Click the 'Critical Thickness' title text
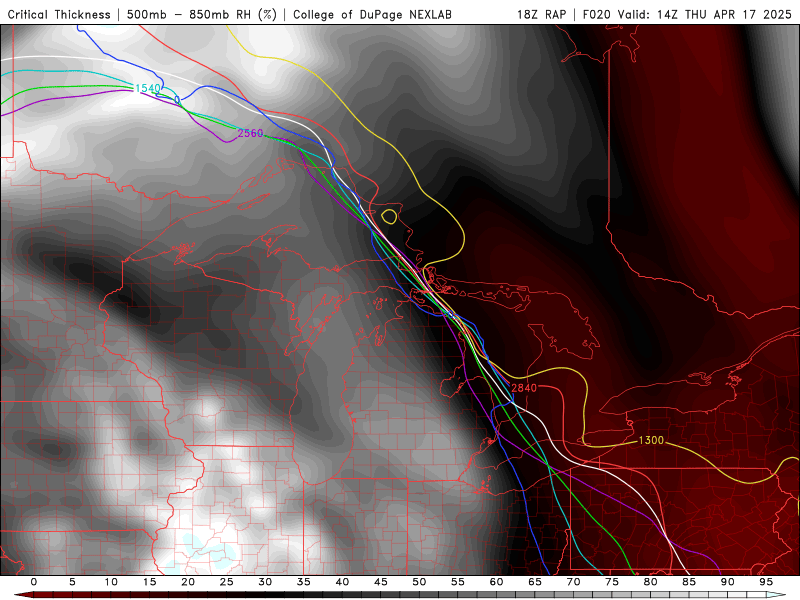The width and height of the screenshot is (800, 600). [59, 14]
